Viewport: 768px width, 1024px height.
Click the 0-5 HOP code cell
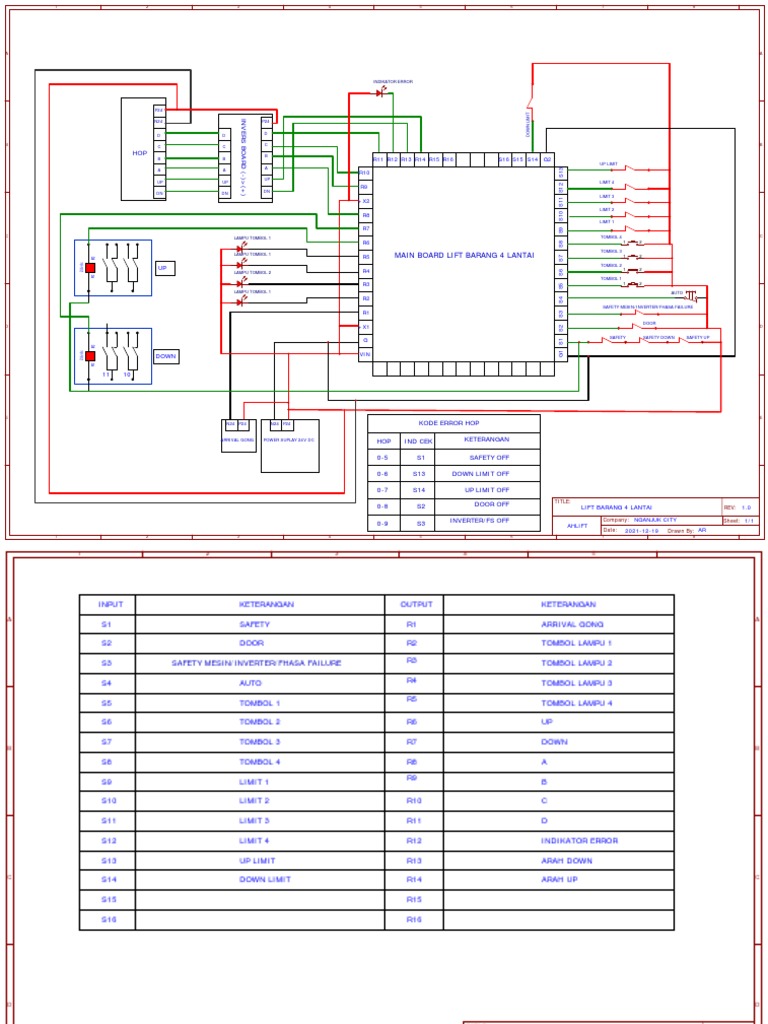pyautogui.click(x=383, y=458)
